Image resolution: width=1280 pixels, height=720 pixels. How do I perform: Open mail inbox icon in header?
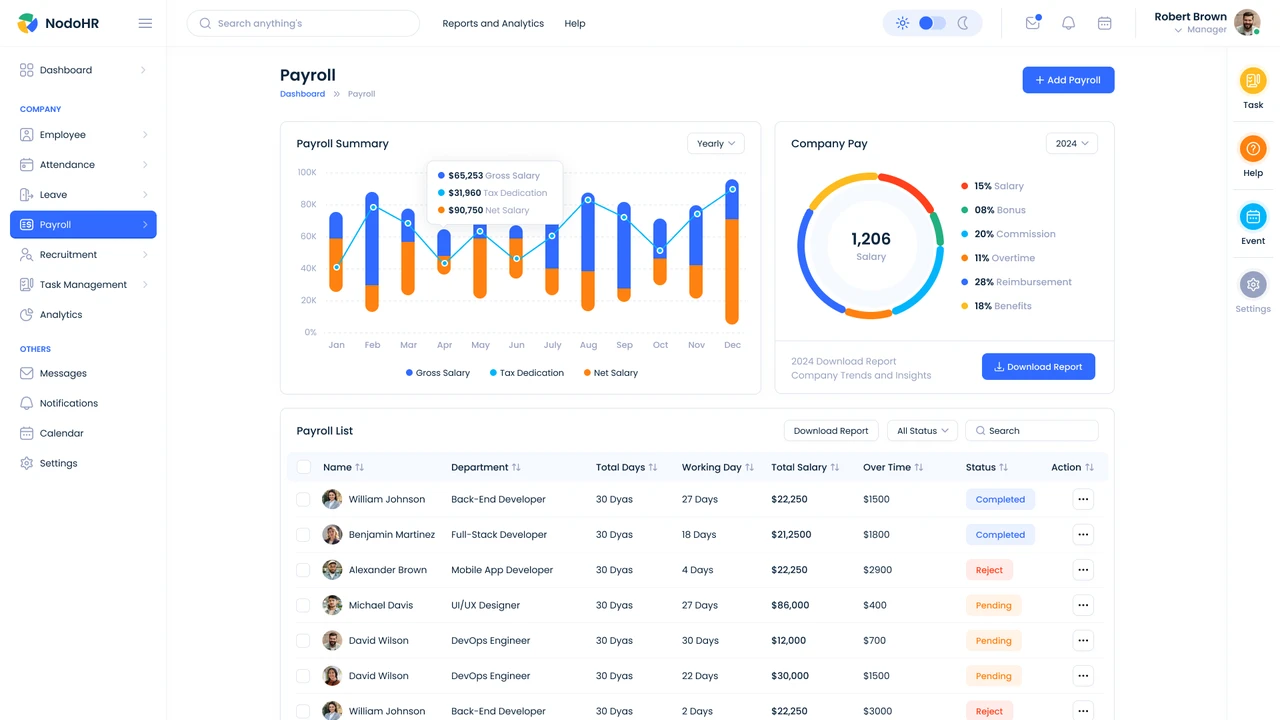[x=1033, y=23]
